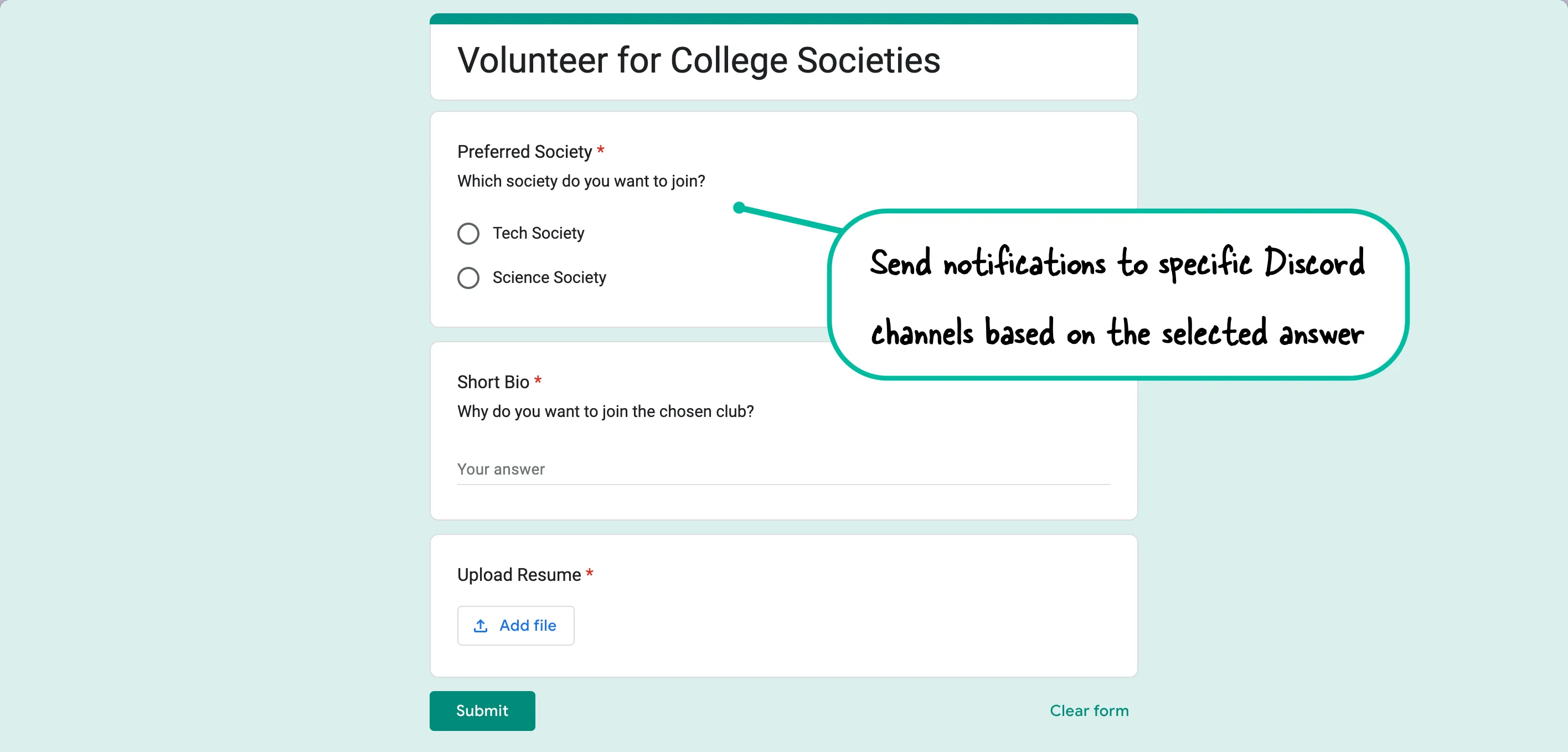The height and width of the screenshot is (752, 1568).
Task: Click the file upload icon inside Add file
Action: (480, 625)
